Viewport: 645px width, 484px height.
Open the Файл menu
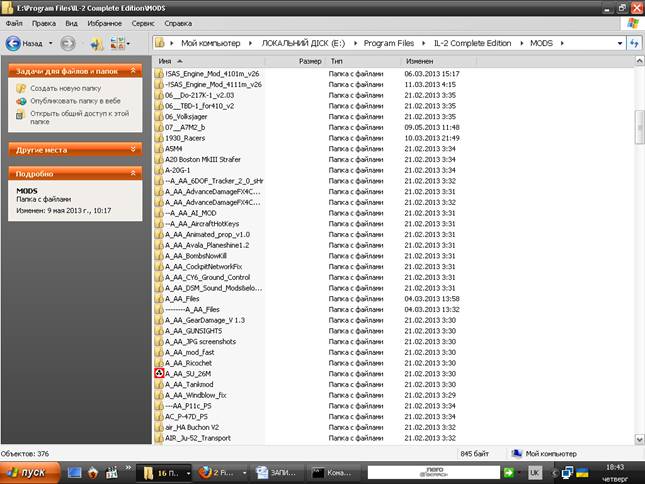(x=14, y=23)
